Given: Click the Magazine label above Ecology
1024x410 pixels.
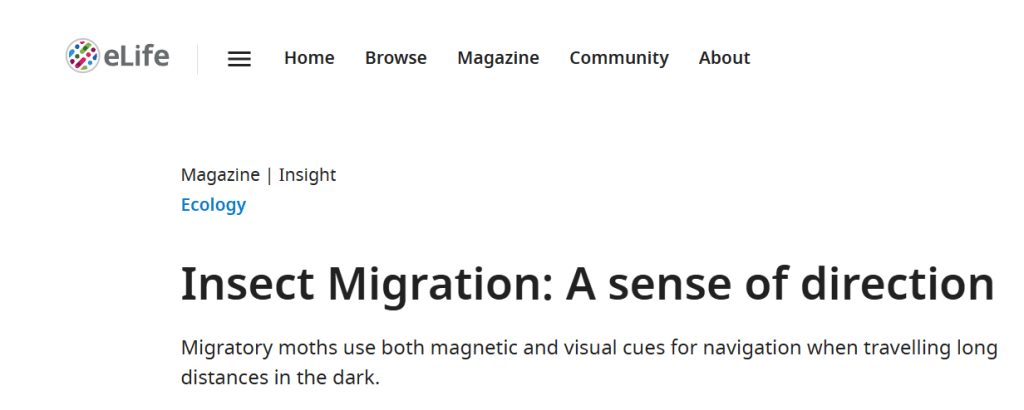Looking at the screenshot, I should (220, 175).
